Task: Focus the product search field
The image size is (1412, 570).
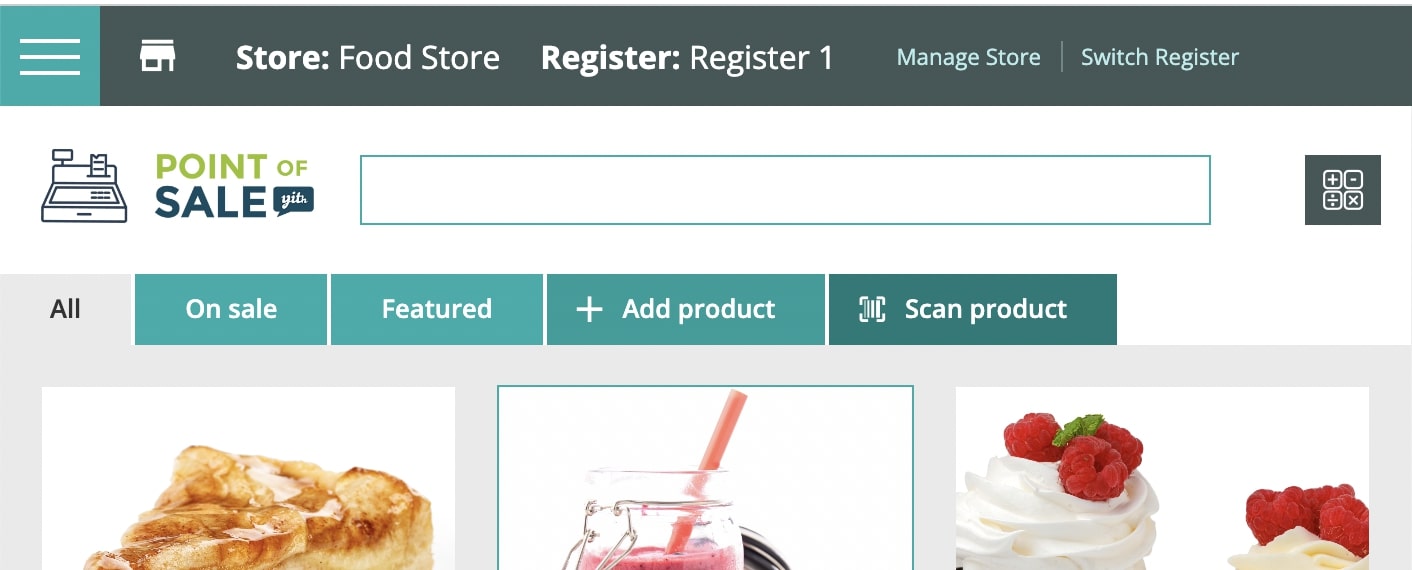Action: pyautogui.click(x=785, y=190)
